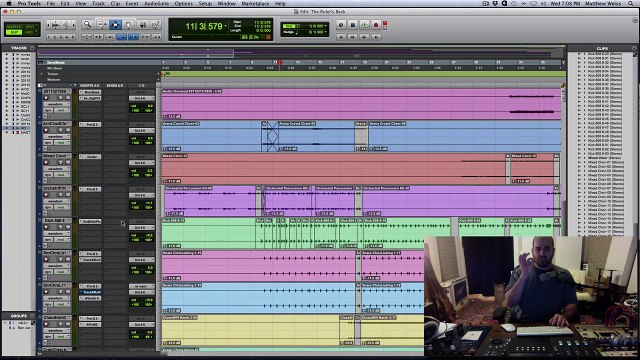The width and height of the screenshot is (640, 360).
Task: Open output path selector of first track
Action: pos(141,98)
